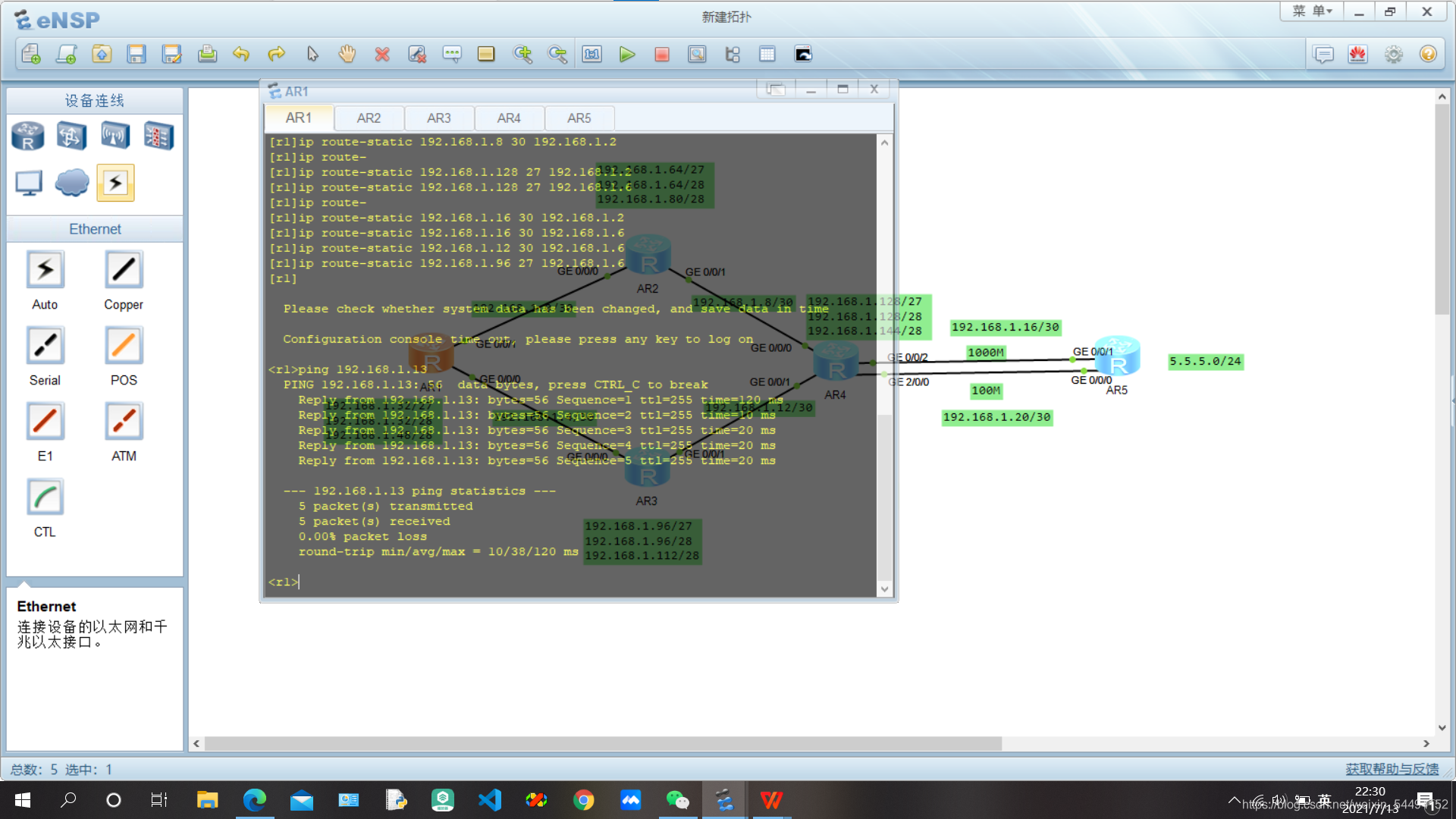Open the Huawei website icon
Screen dimensions: 1456x819
pos(1358,54)
